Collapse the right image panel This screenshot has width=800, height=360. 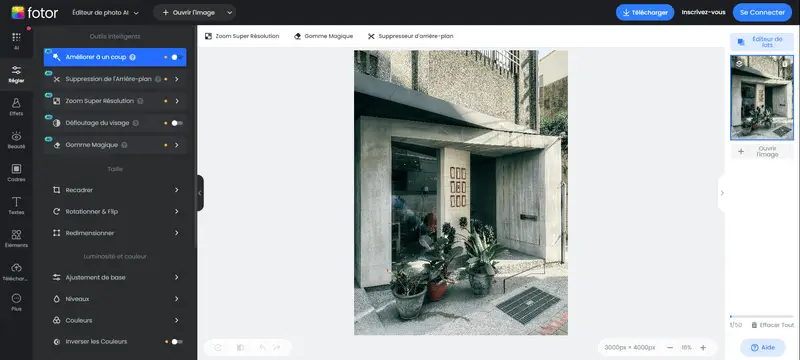tap(721, 193)
